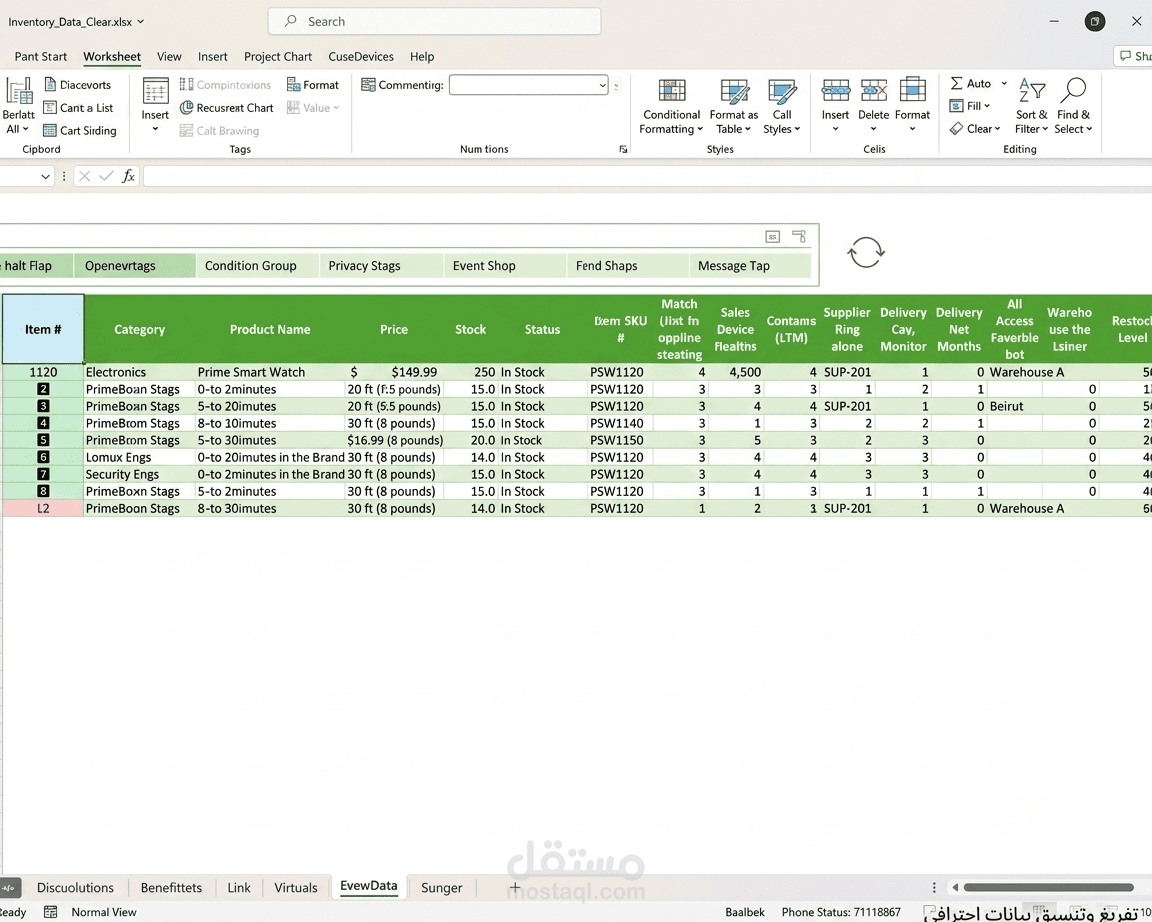Select the Openevrtags slicer button

tap(134, 265)
